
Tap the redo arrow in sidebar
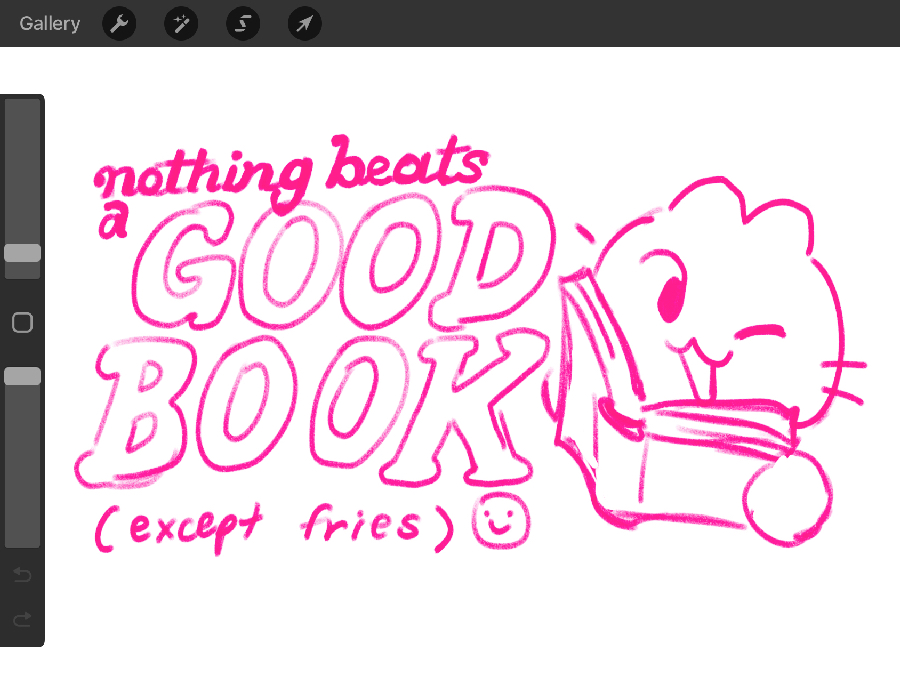click(22, 620)
